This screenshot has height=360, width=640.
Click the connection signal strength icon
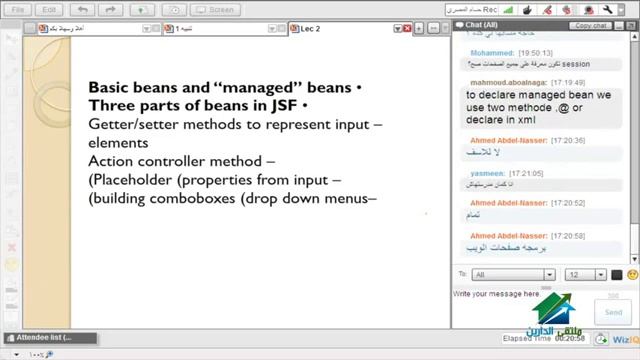click(x=508, y=10)
